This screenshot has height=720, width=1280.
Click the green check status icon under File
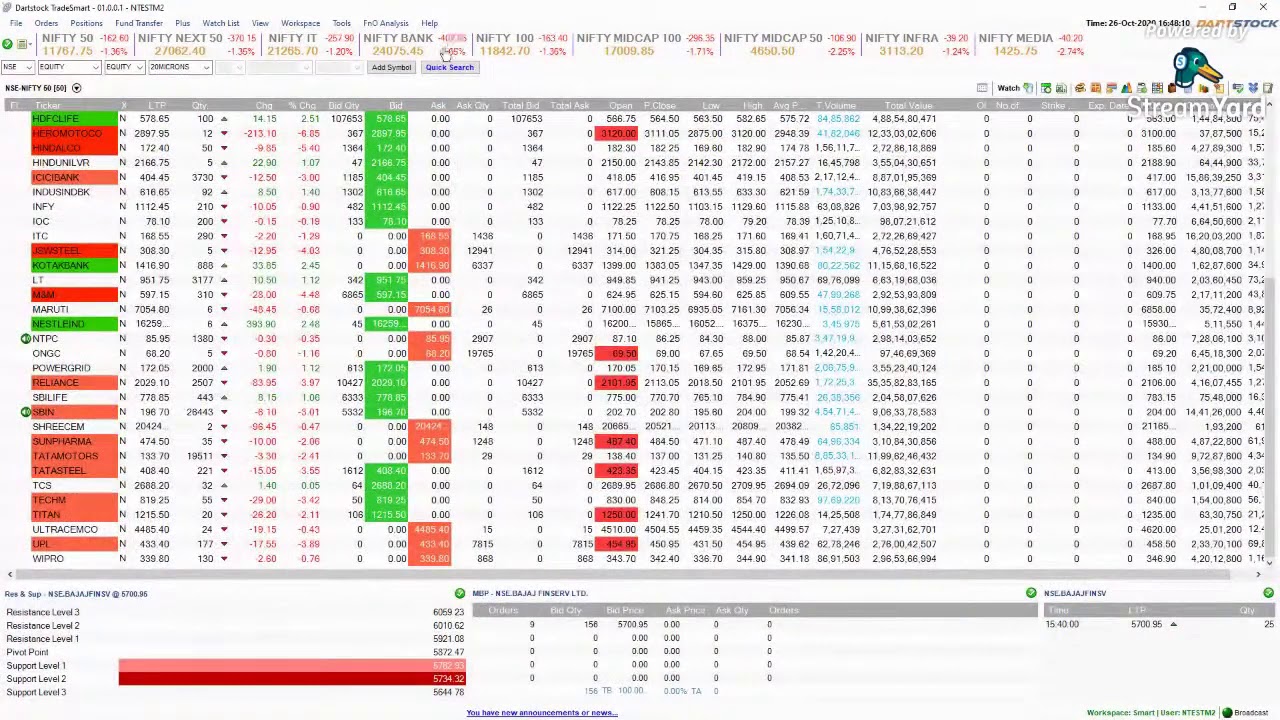(x=8, y=44)
